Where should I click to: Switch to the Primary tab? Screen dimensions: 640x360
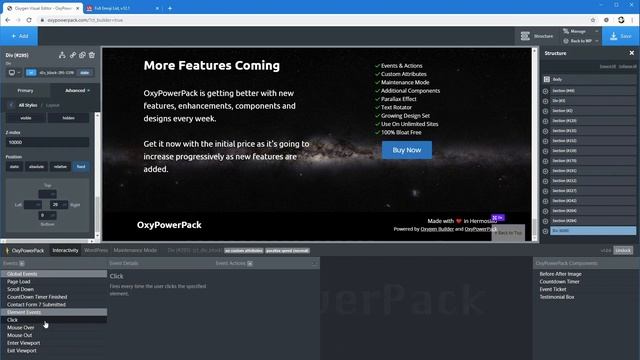(25, 91)
